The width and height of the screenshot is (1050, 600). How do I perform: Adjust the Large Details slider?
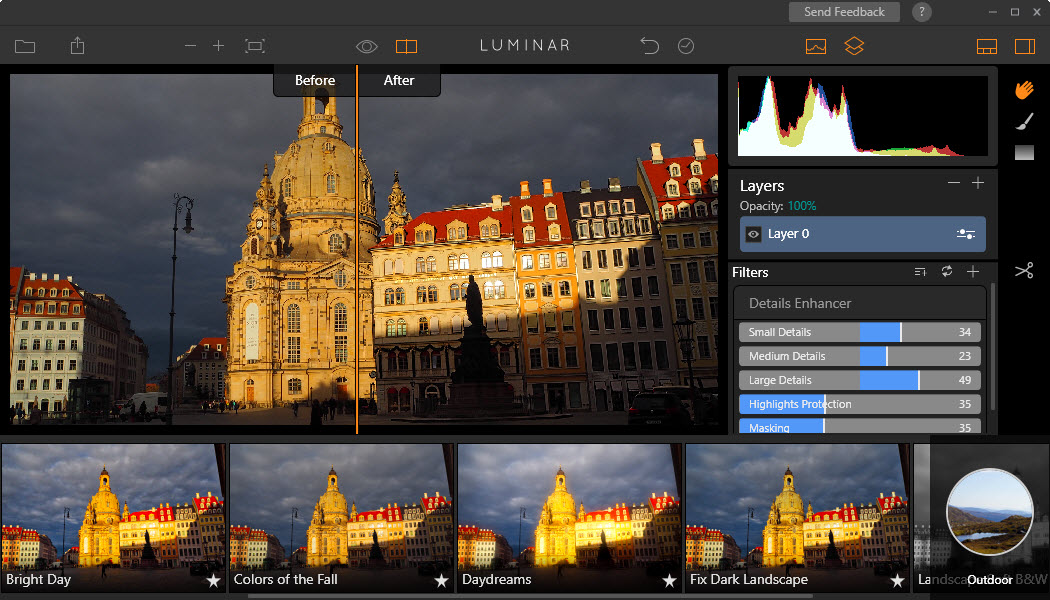coord(860,380)
